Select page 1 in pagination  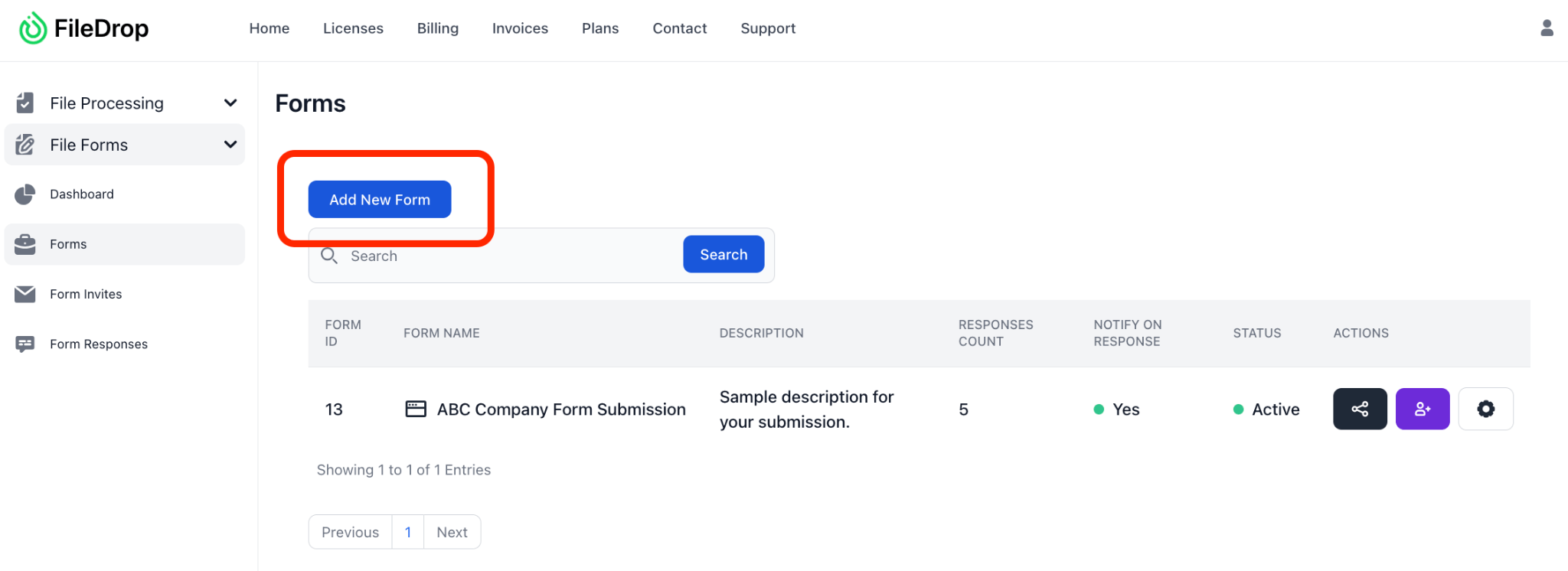pyautogui.click(x=408, y=532)
